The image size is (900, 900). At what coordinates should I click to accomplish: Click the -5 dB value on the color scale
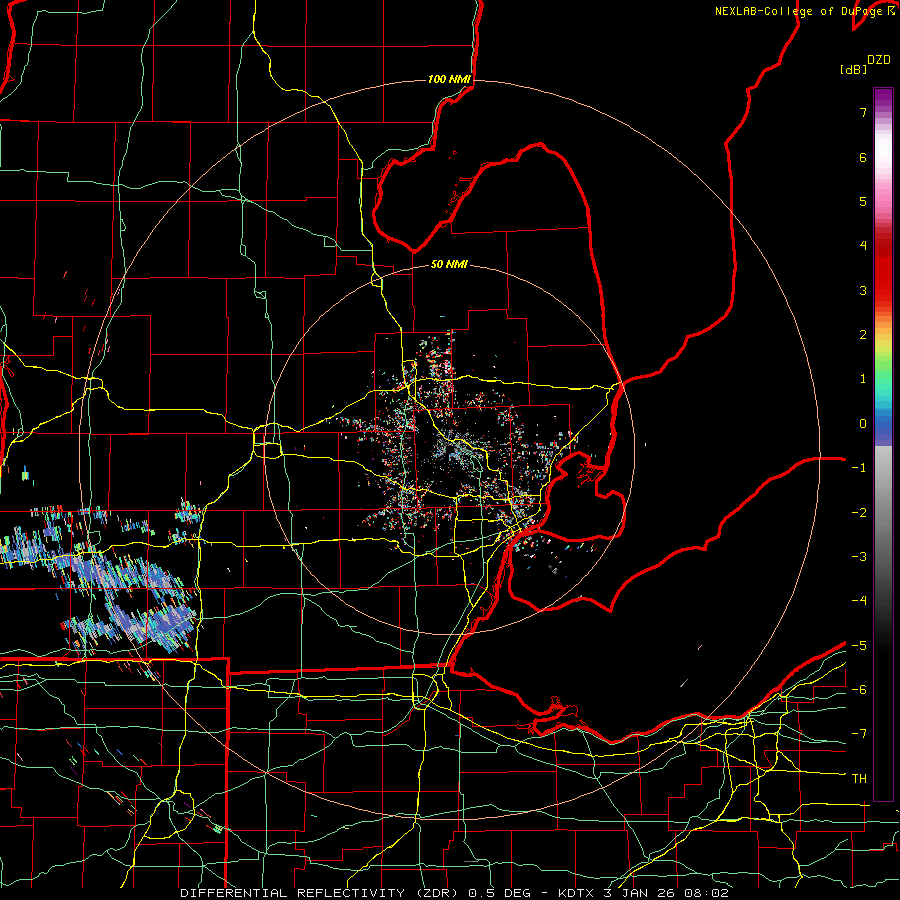pyautogui.click(x=859, y=646)
